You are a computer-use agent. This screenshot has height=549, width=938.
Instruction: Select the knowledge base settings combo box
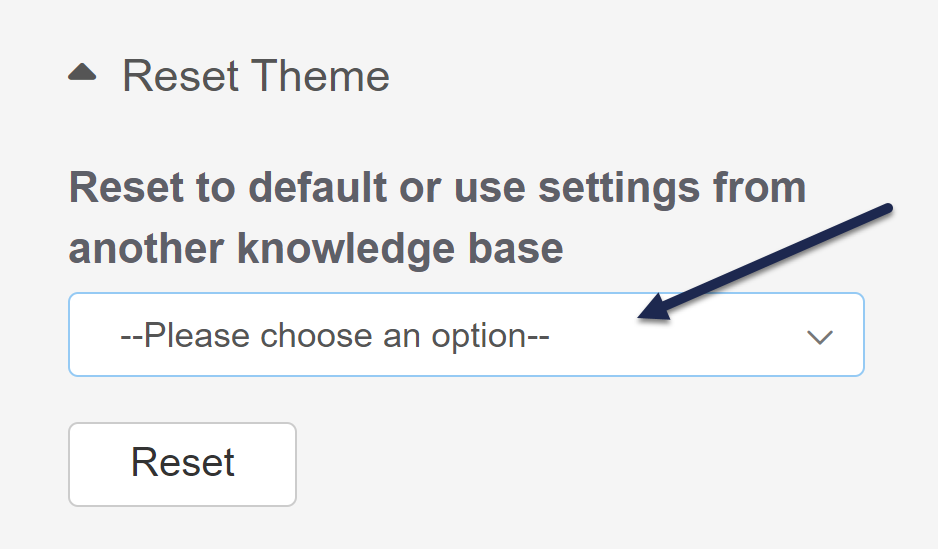click(466, 335)
